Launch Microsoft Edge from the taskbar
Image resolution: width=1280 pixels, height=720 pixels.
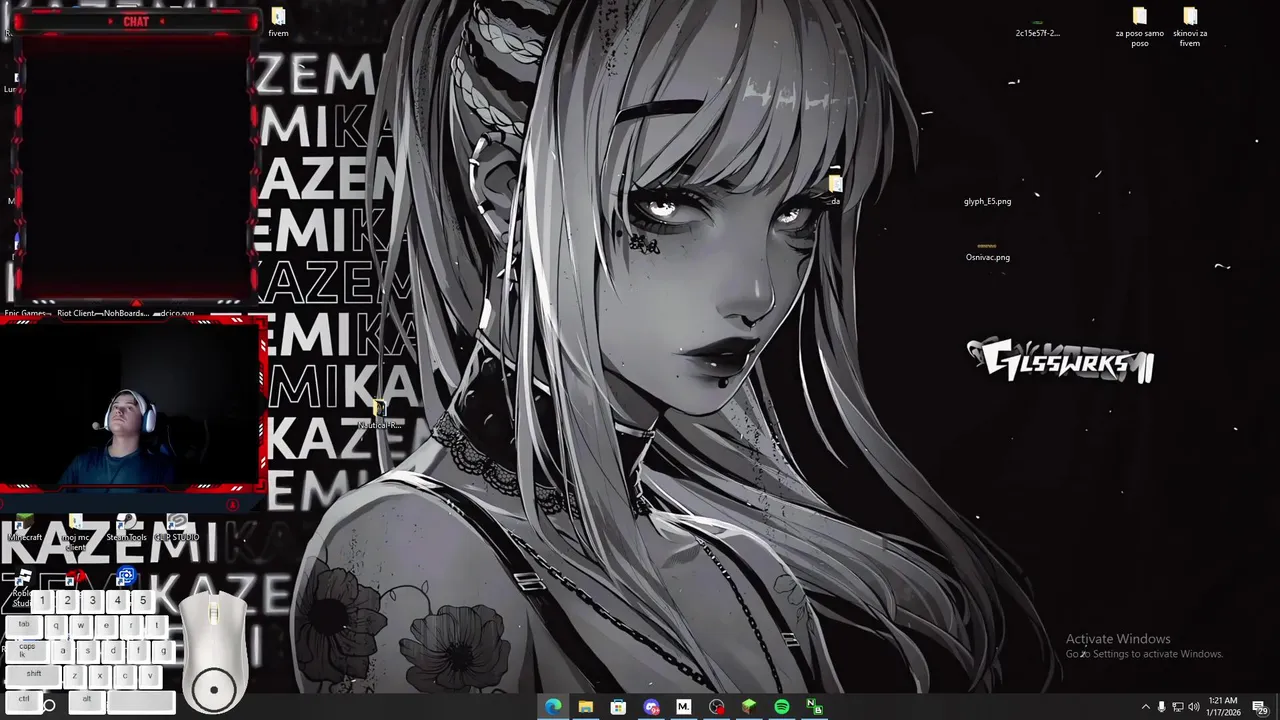553,707
